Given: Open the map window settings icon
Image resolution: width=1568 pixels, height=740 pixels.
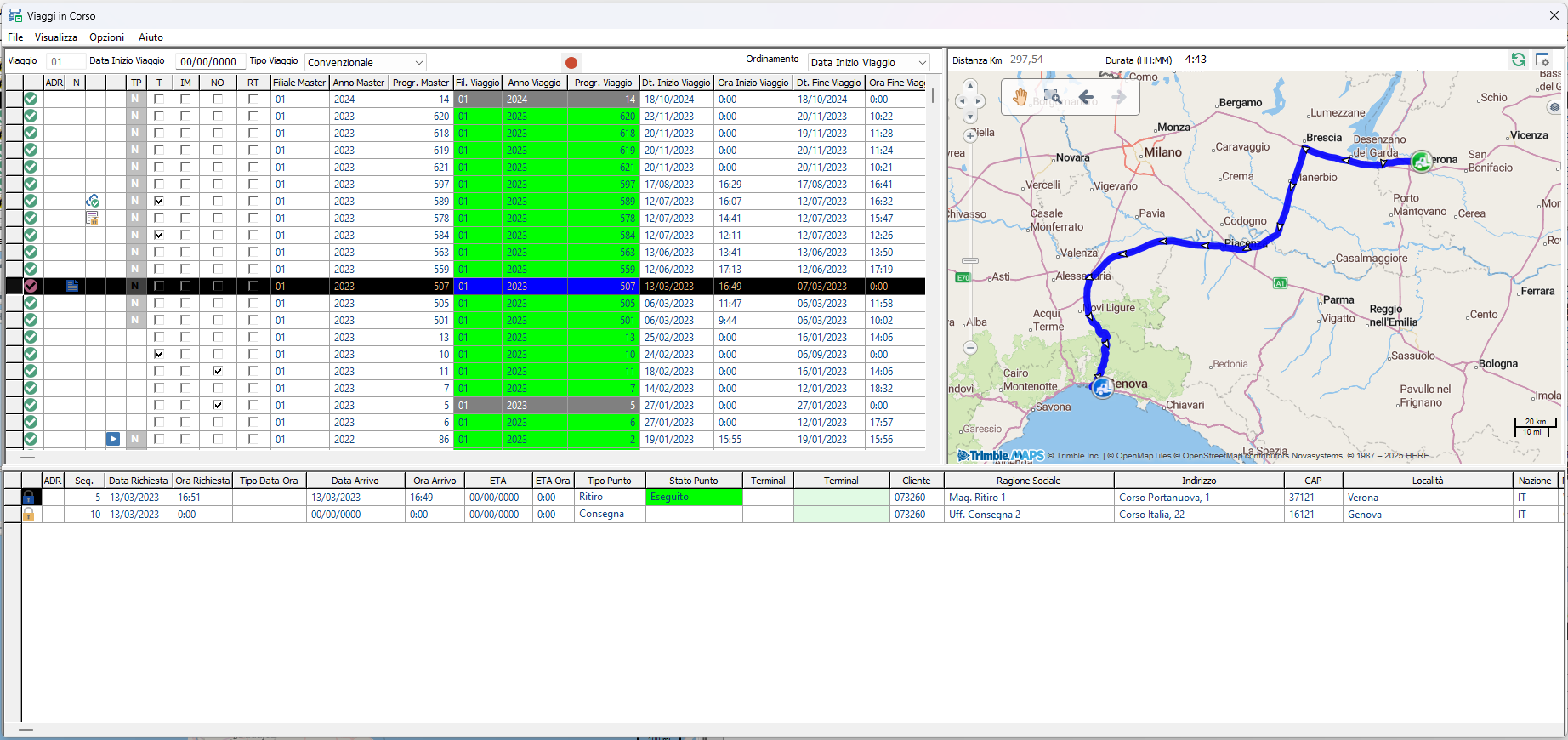Looking at the screenshot, I should tap(1542, 60).
